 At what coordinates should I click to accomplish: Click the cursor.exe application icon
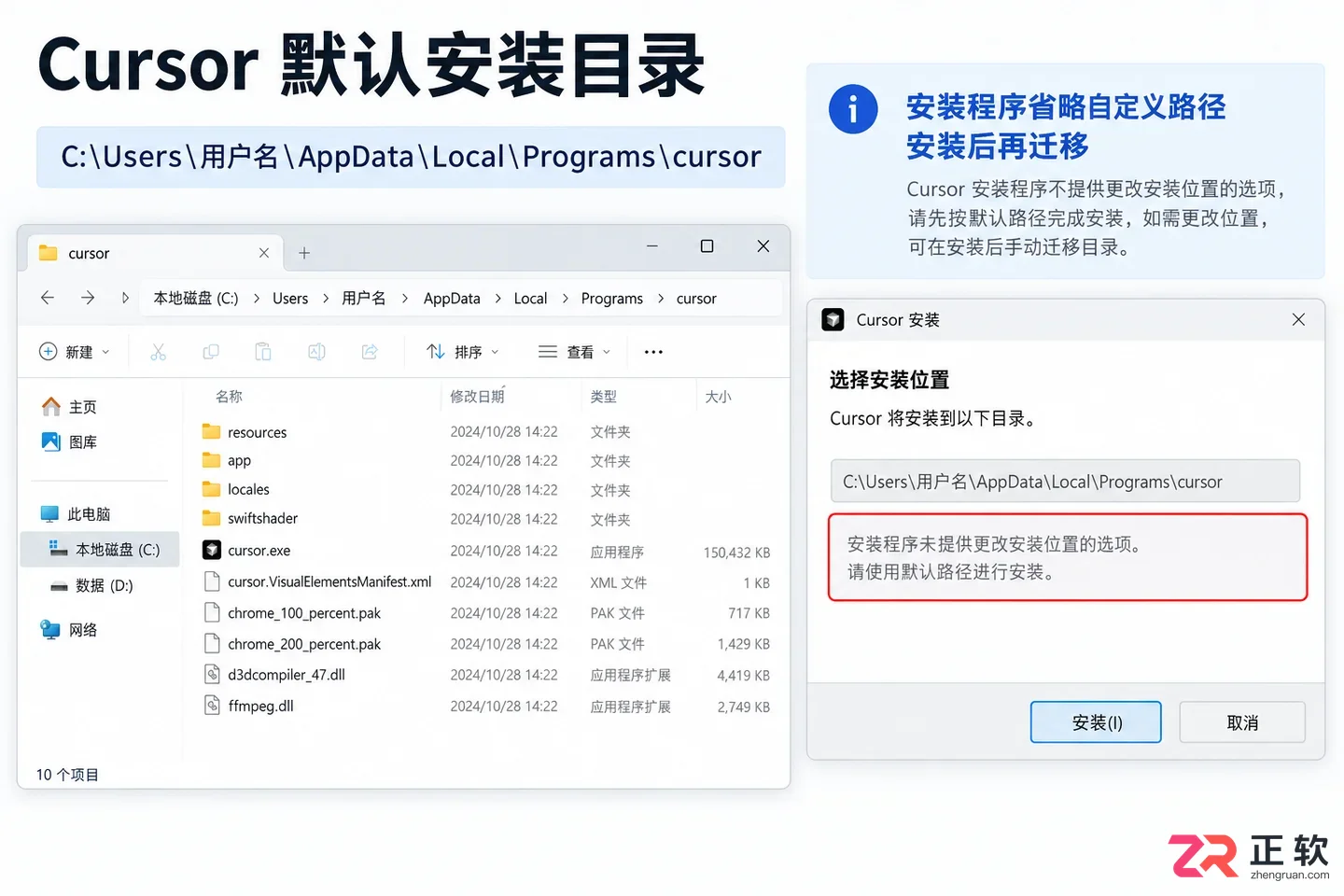[x=212, y=550]
